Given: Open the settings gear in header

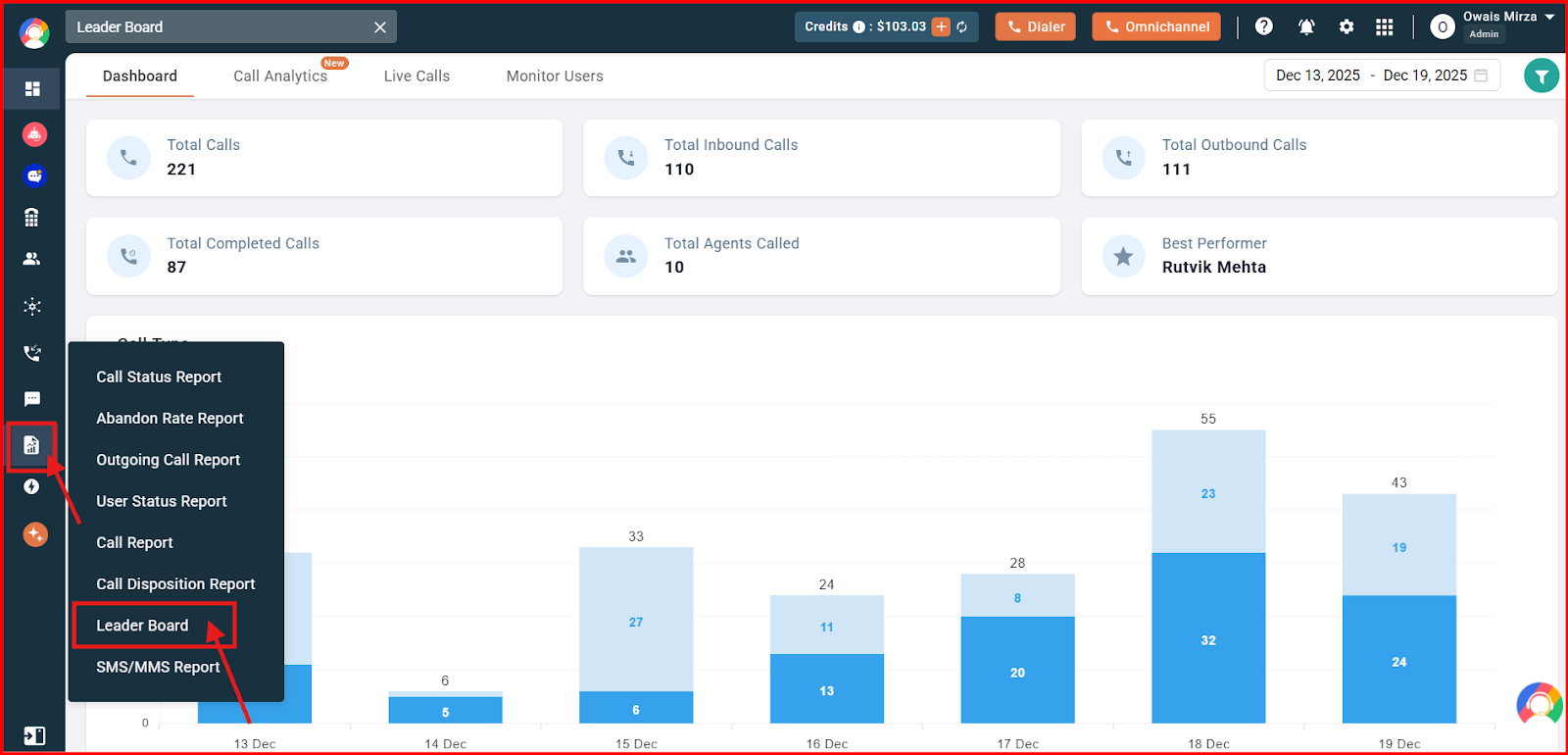Looking at the screenshot, I should (x=1347, y=26).
